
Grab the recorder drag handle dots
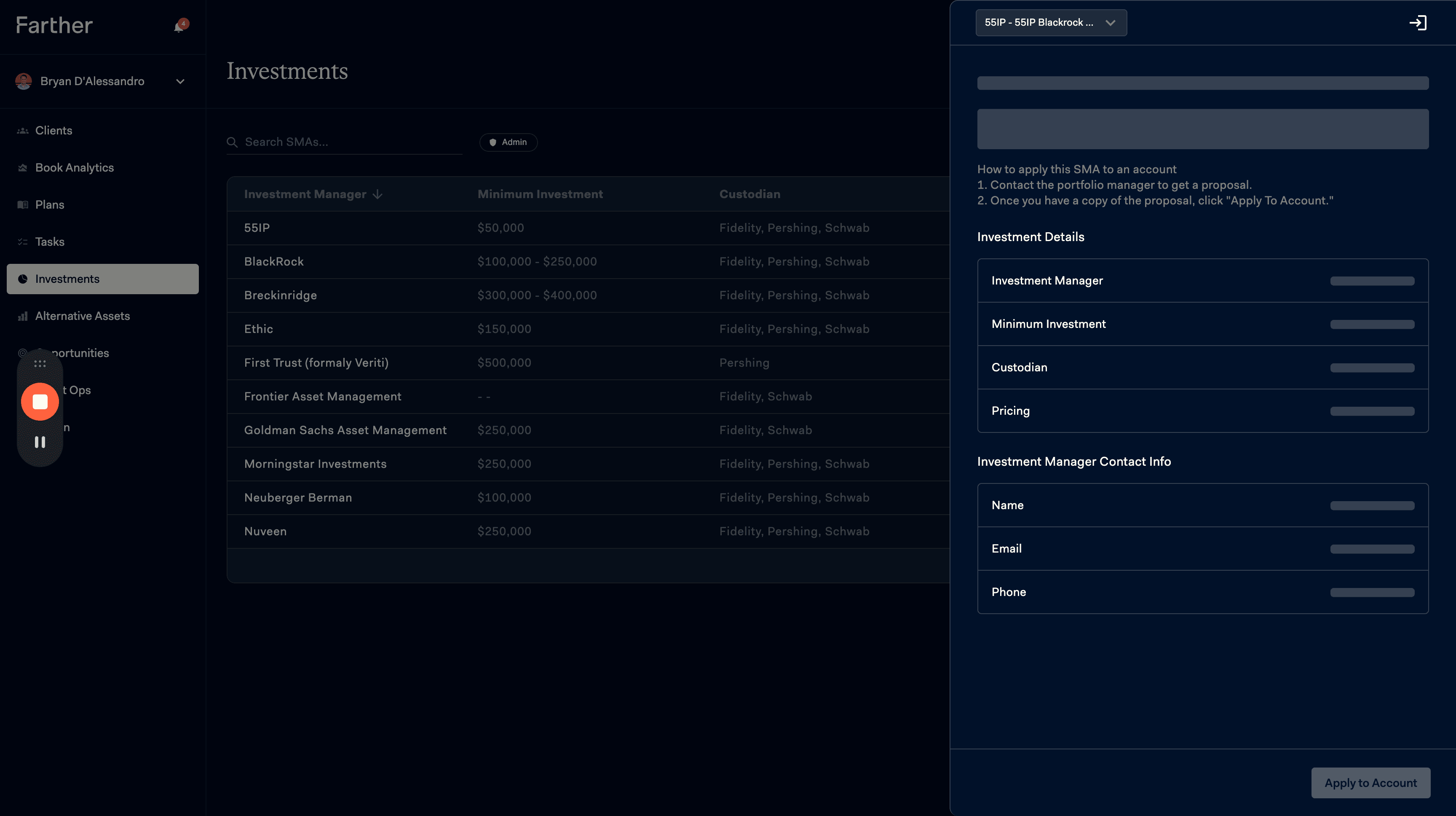coord(40,364)
